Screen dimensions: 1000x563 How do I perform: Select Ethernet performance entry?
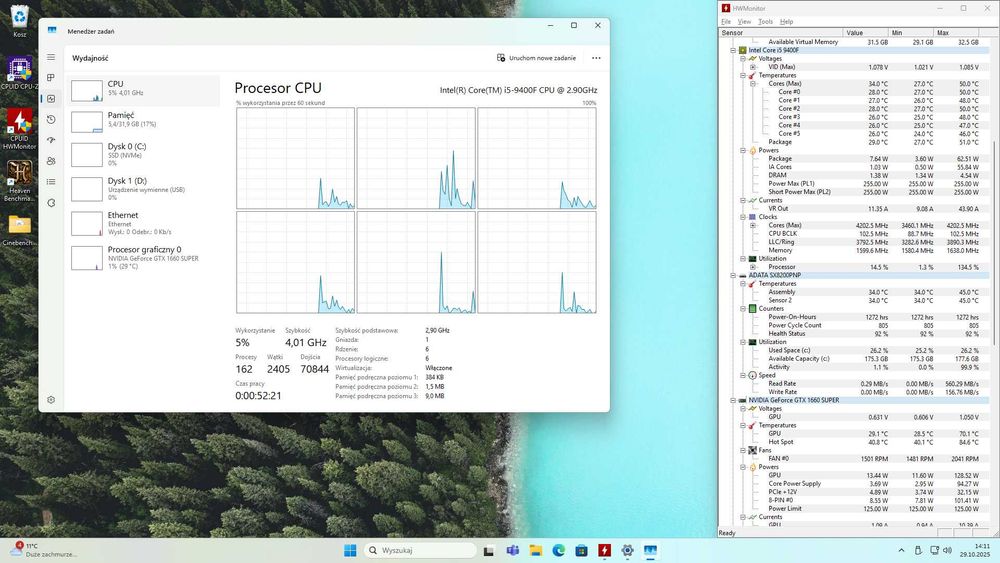click(143, 223)
